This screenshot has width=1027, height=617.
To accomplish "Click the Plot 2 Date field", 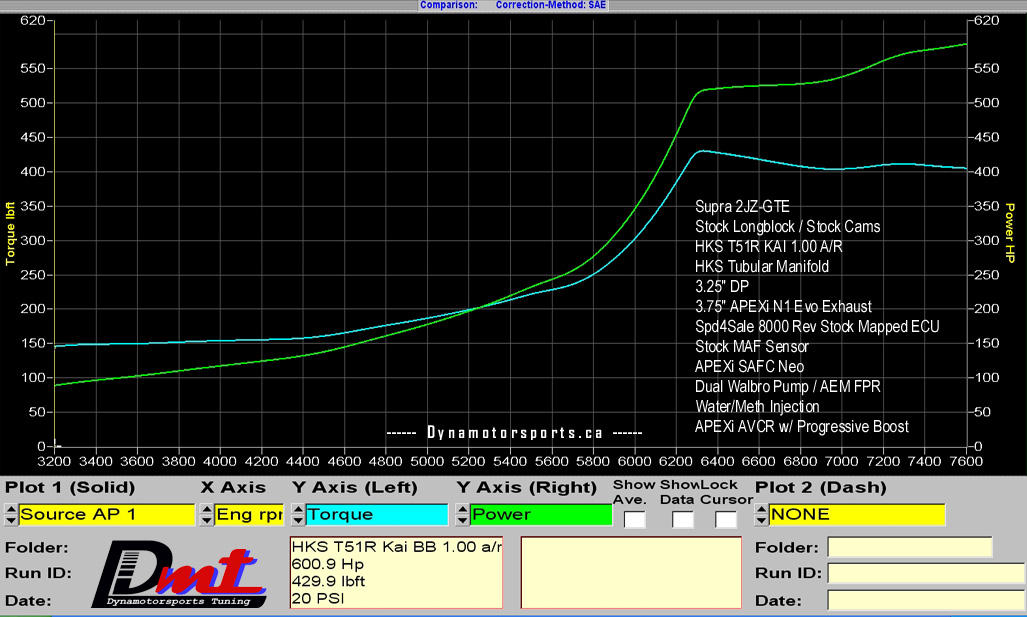I will click(x=926, y=600).
